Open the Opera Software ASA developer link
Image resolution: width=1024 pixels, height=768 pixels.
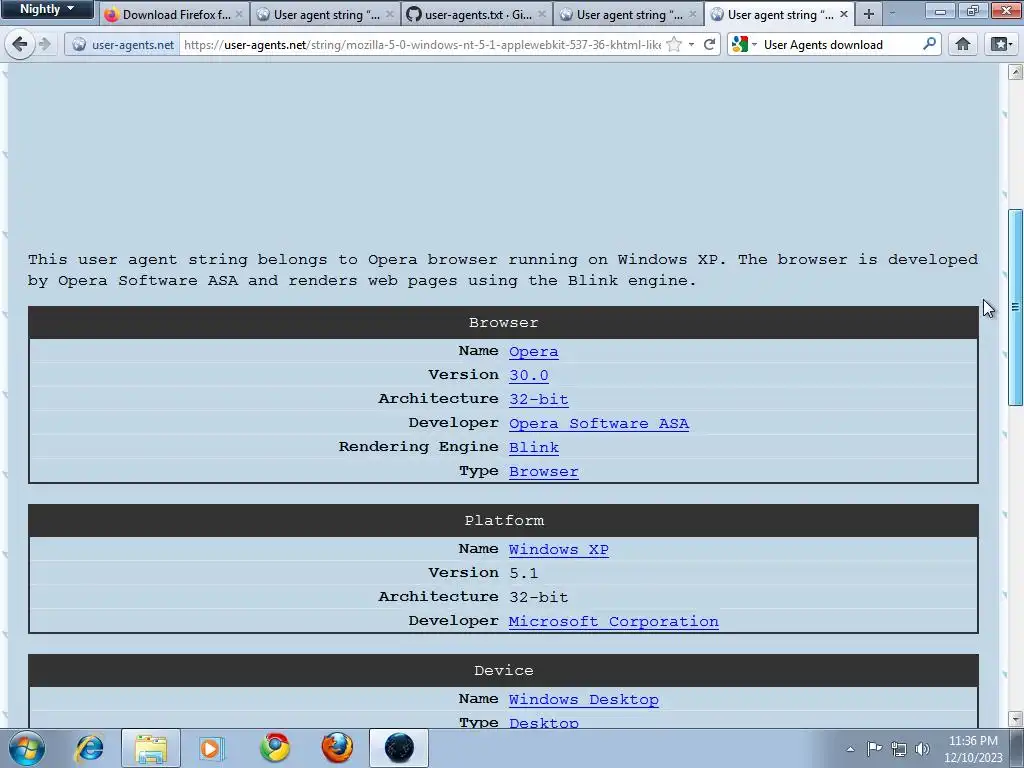[x=599, y=423]
